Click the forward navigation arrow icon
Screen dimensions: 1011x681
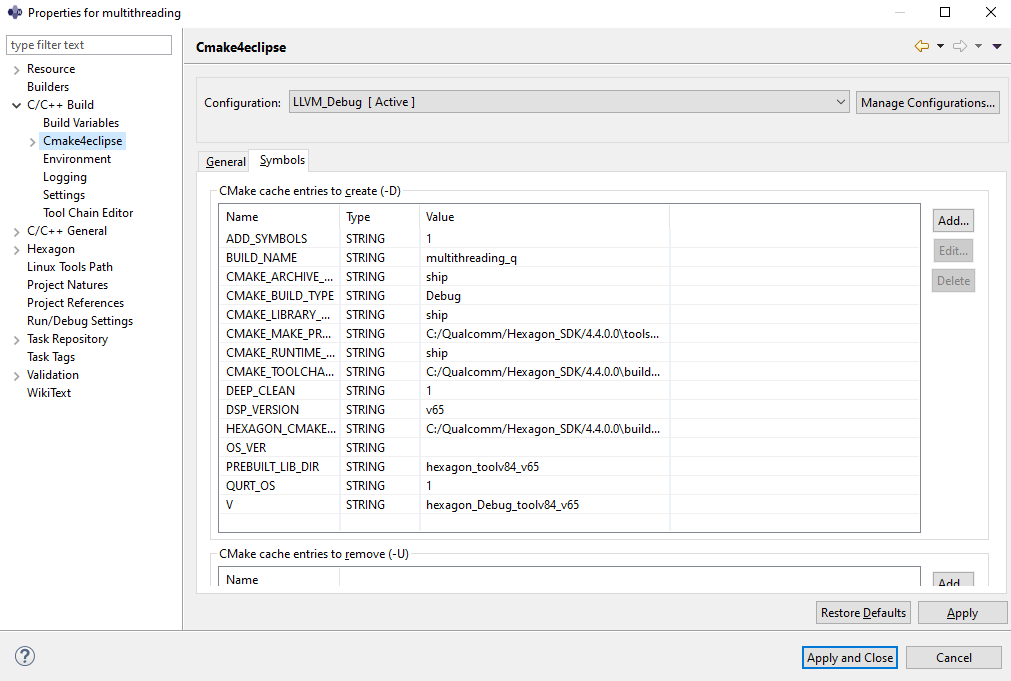(x=960, y=46)
